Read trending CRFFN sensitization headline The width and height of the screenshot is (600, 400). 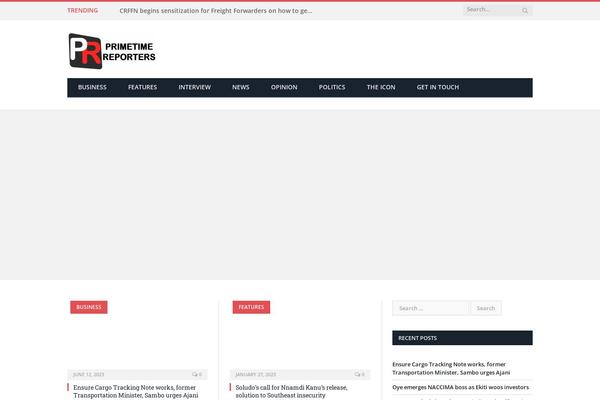click(216, 11)
